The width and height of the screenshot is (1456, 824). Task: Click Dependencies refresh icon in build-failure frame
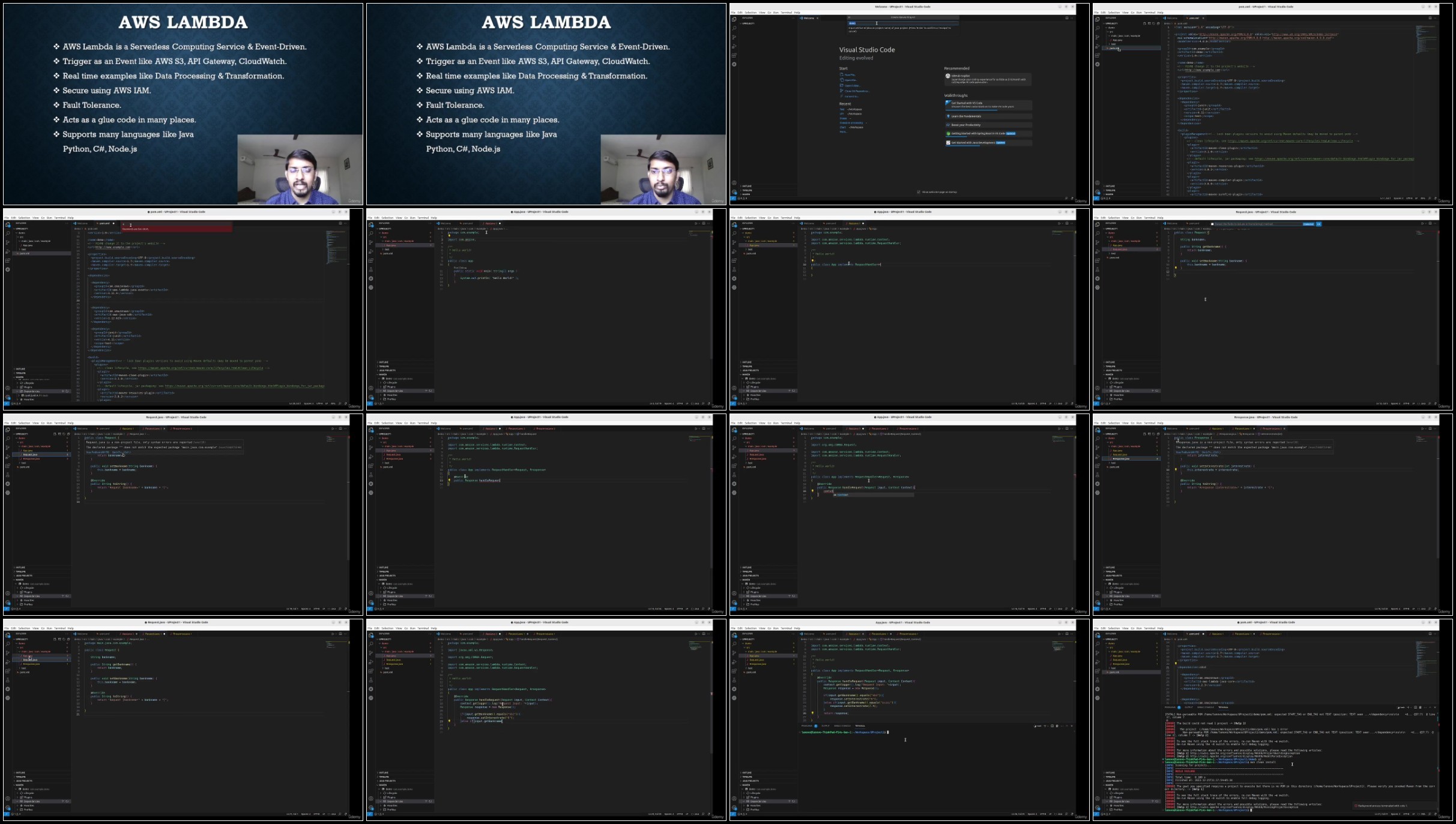click(1157, 801)
